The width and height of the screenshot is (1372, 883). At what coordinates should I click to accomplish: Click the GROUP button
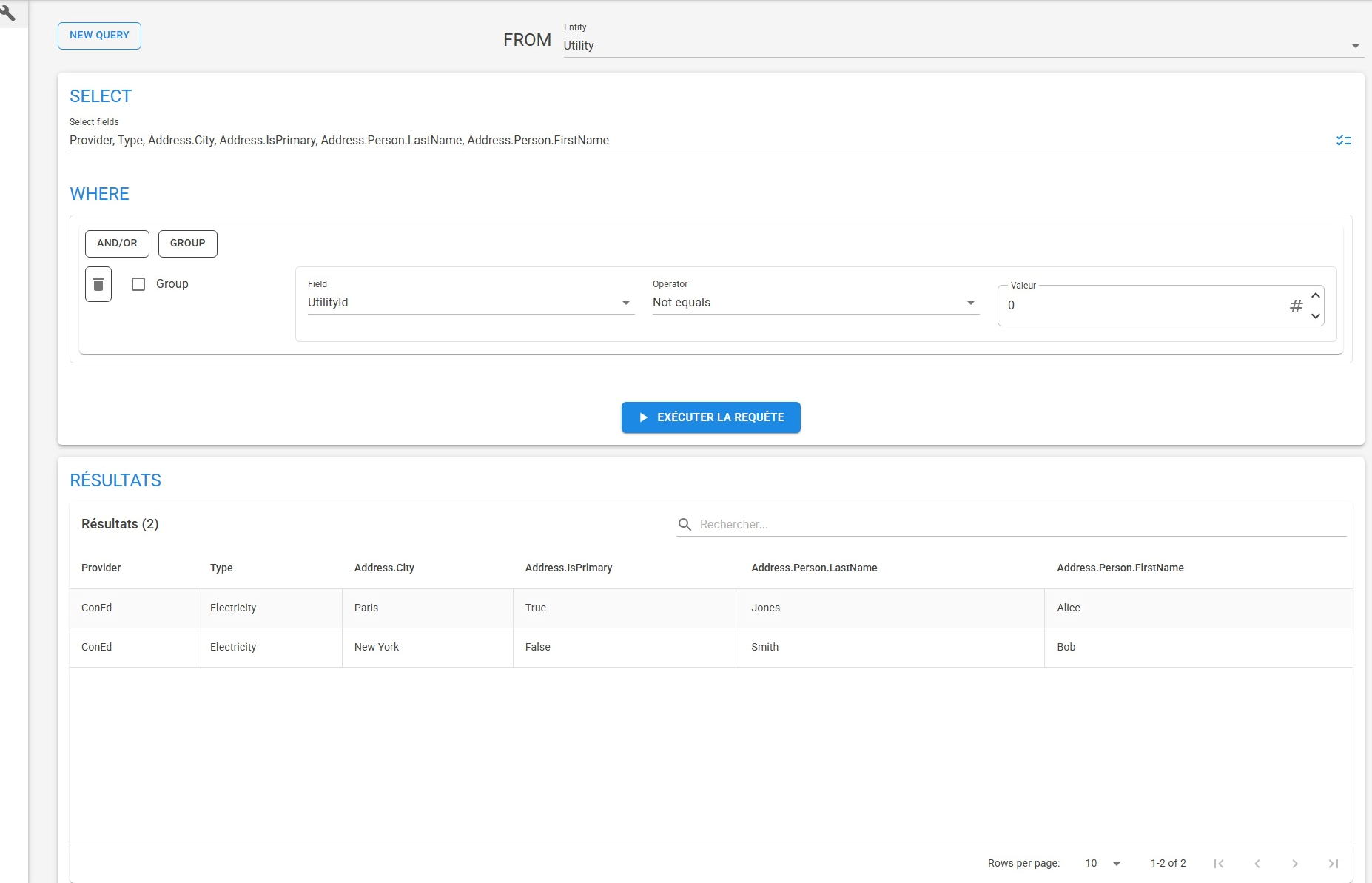tap(188, 244)
